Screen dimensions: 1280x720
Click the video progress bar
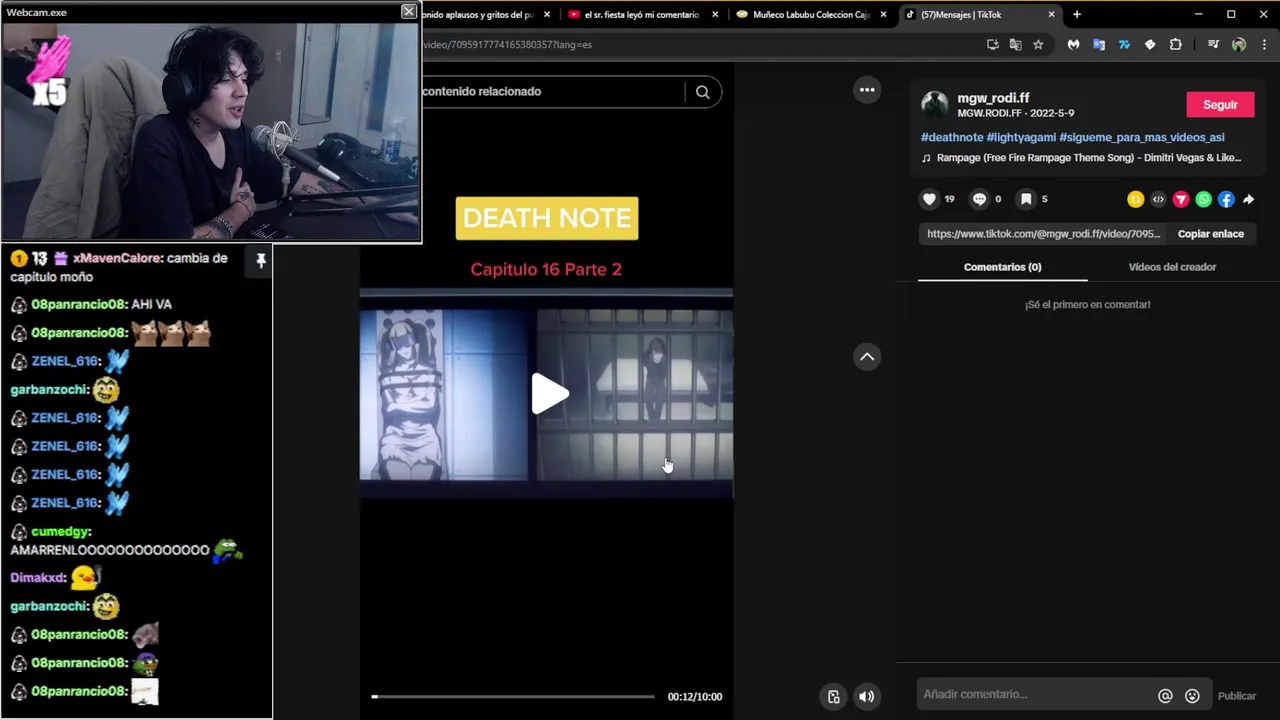[x=513, y=697]
